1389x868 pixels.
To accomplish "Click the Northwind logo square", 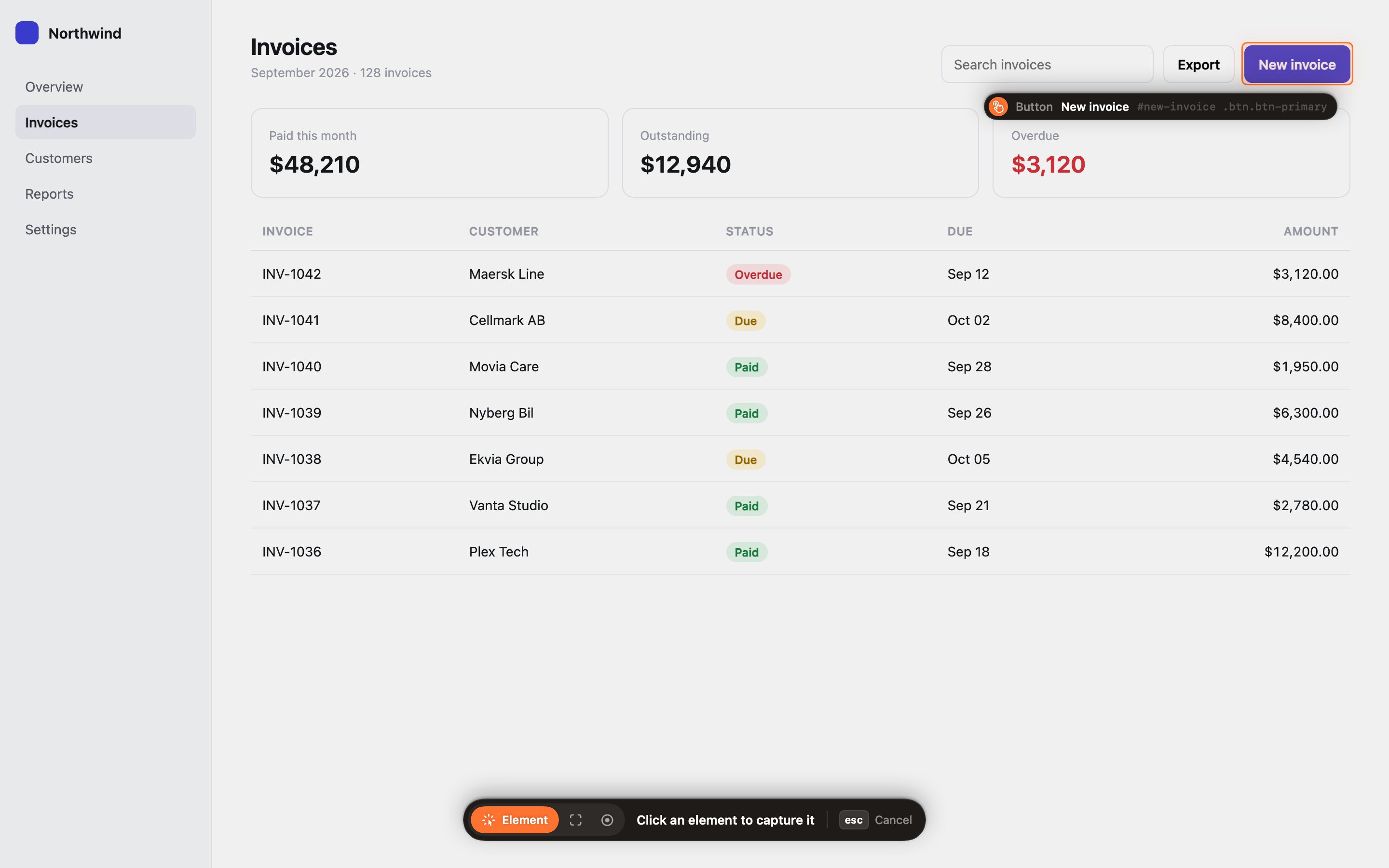I will pos(27,33).
